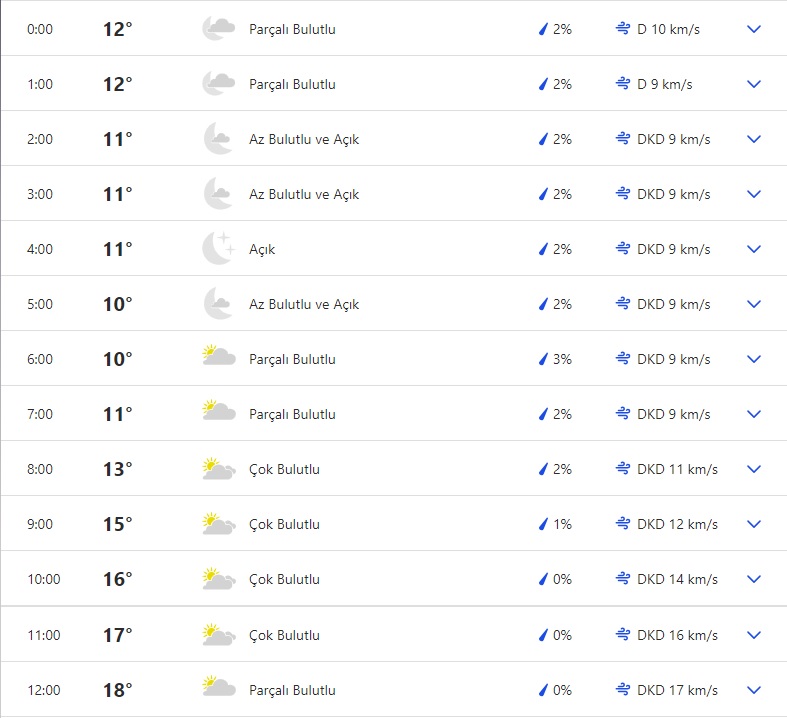Viewport: 787px width, 718px height.
Task: Expand the 3:00 forecast row chevron
Action: pyautogui.click(x=754, y=194)
